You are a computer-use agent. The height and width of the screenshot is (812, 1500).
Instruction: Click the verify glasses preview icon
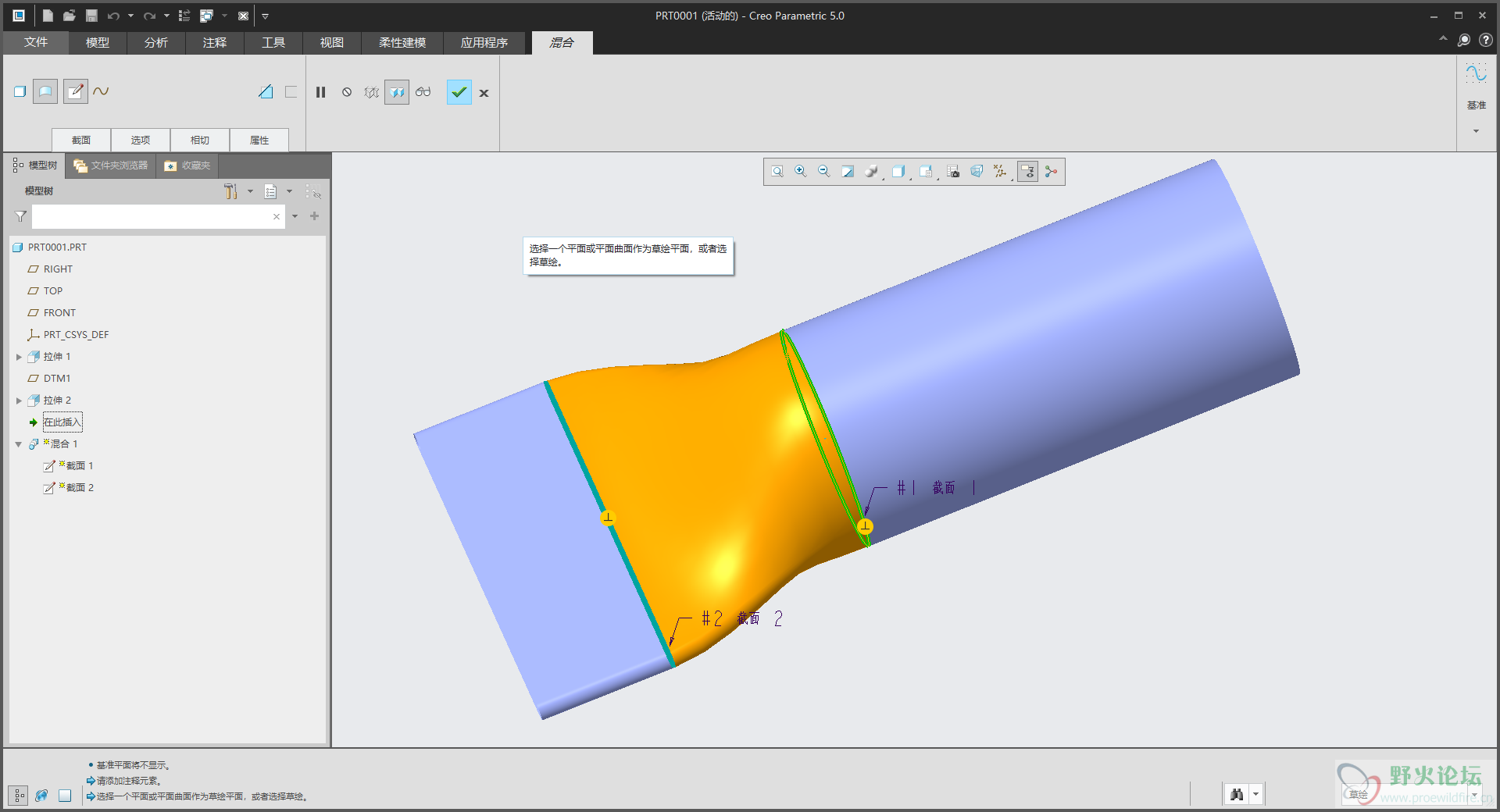click(423, 92)
